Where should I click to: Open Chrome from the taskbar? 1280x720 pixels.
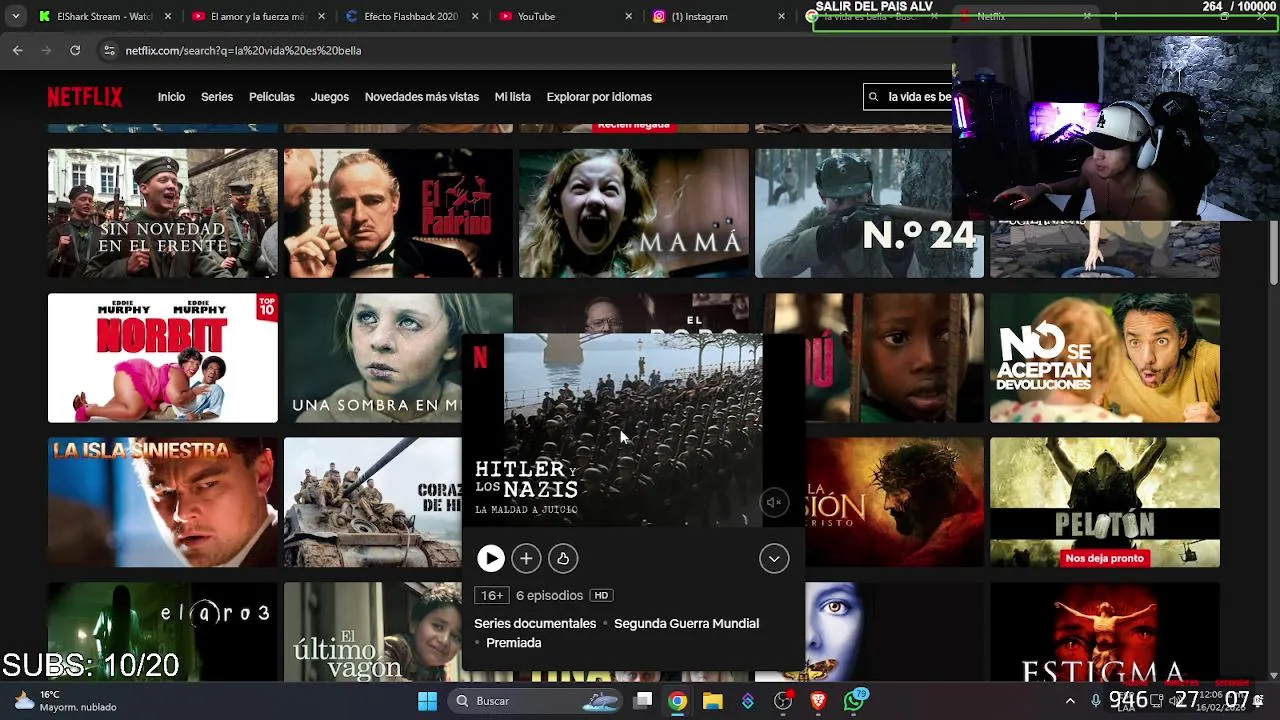click(x=678, y=701)
